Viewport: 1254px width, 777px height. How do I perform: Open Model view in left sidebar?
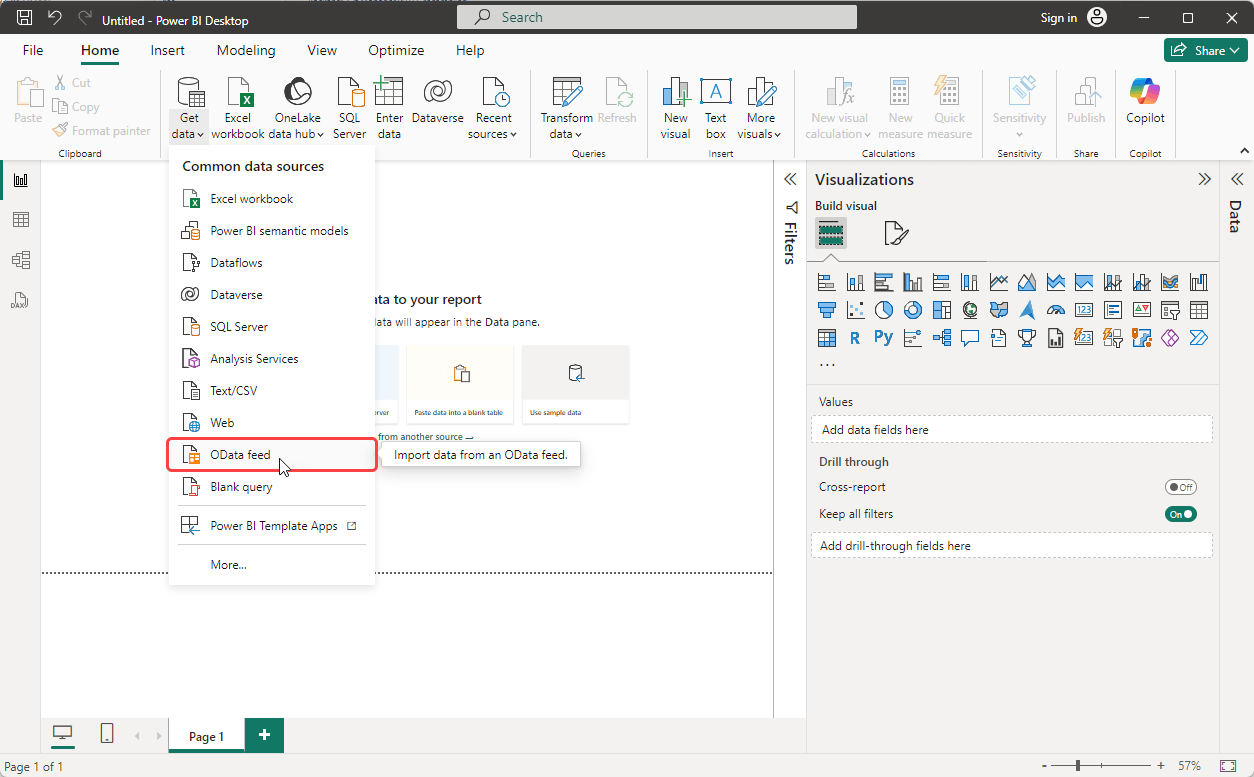(x=20, y=260)
